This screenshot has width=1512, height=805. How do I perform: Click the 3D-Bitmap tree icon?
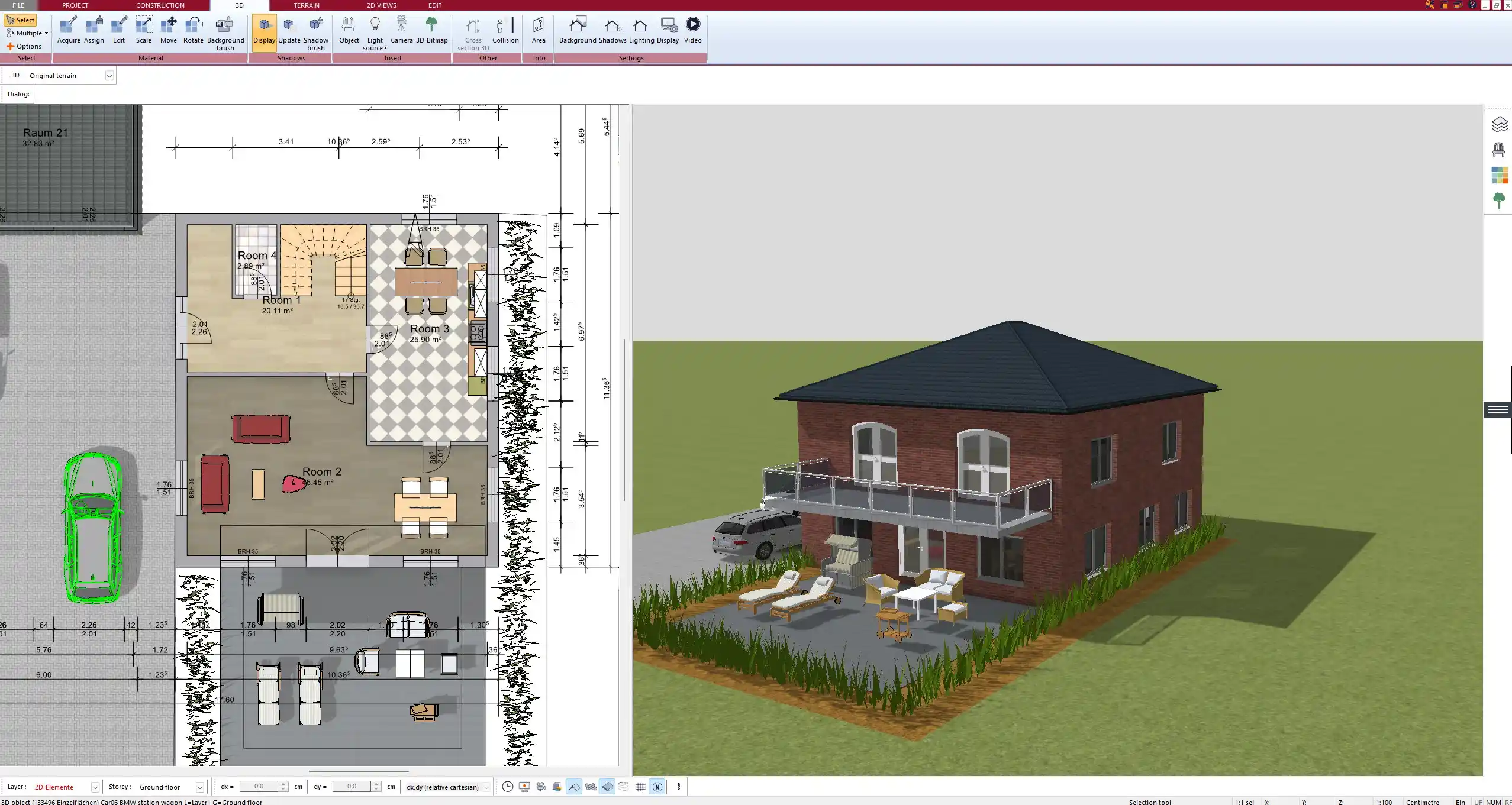tap(431, 31)
